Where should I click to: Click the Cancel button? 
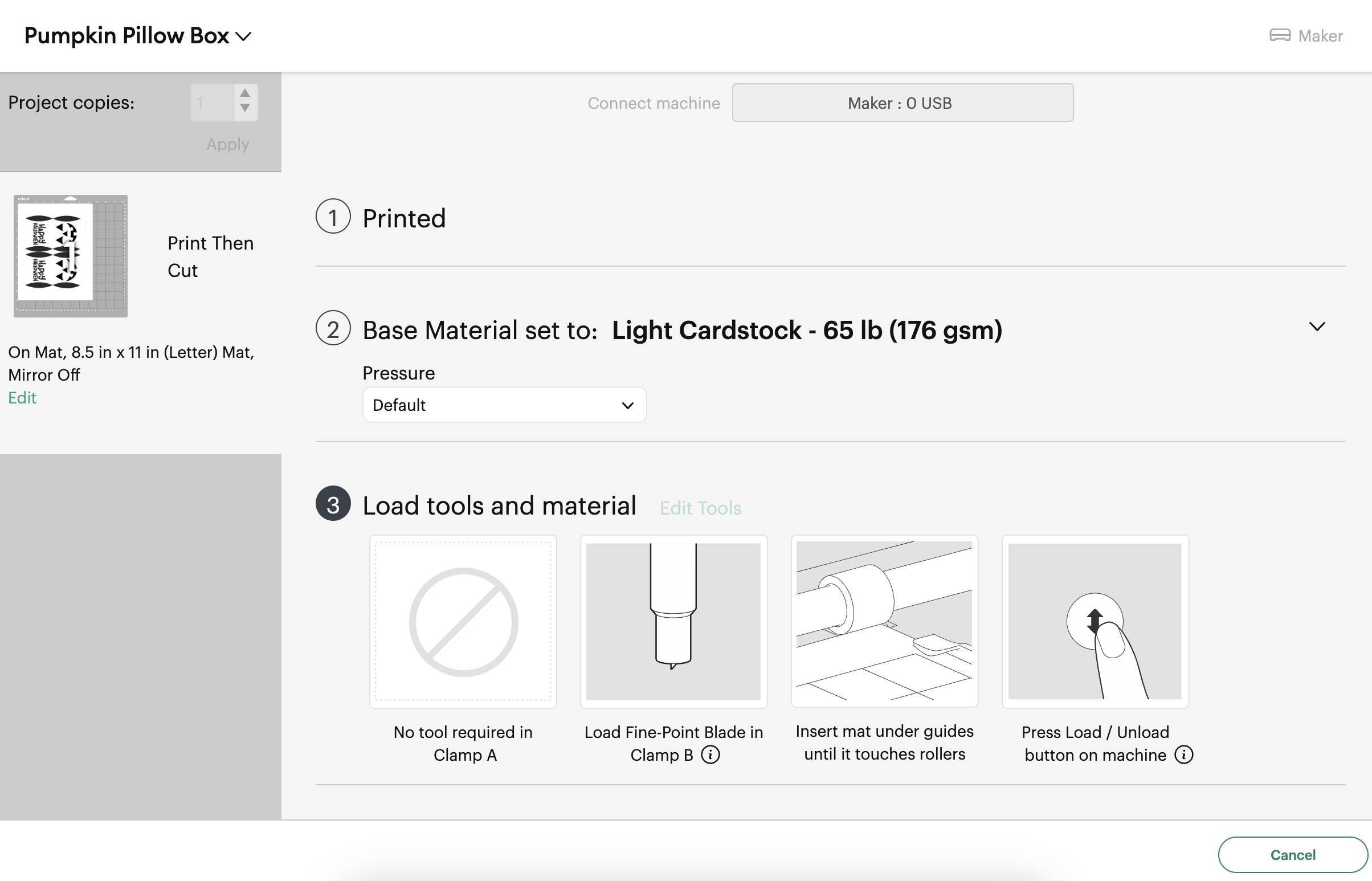pos(1292,855)
